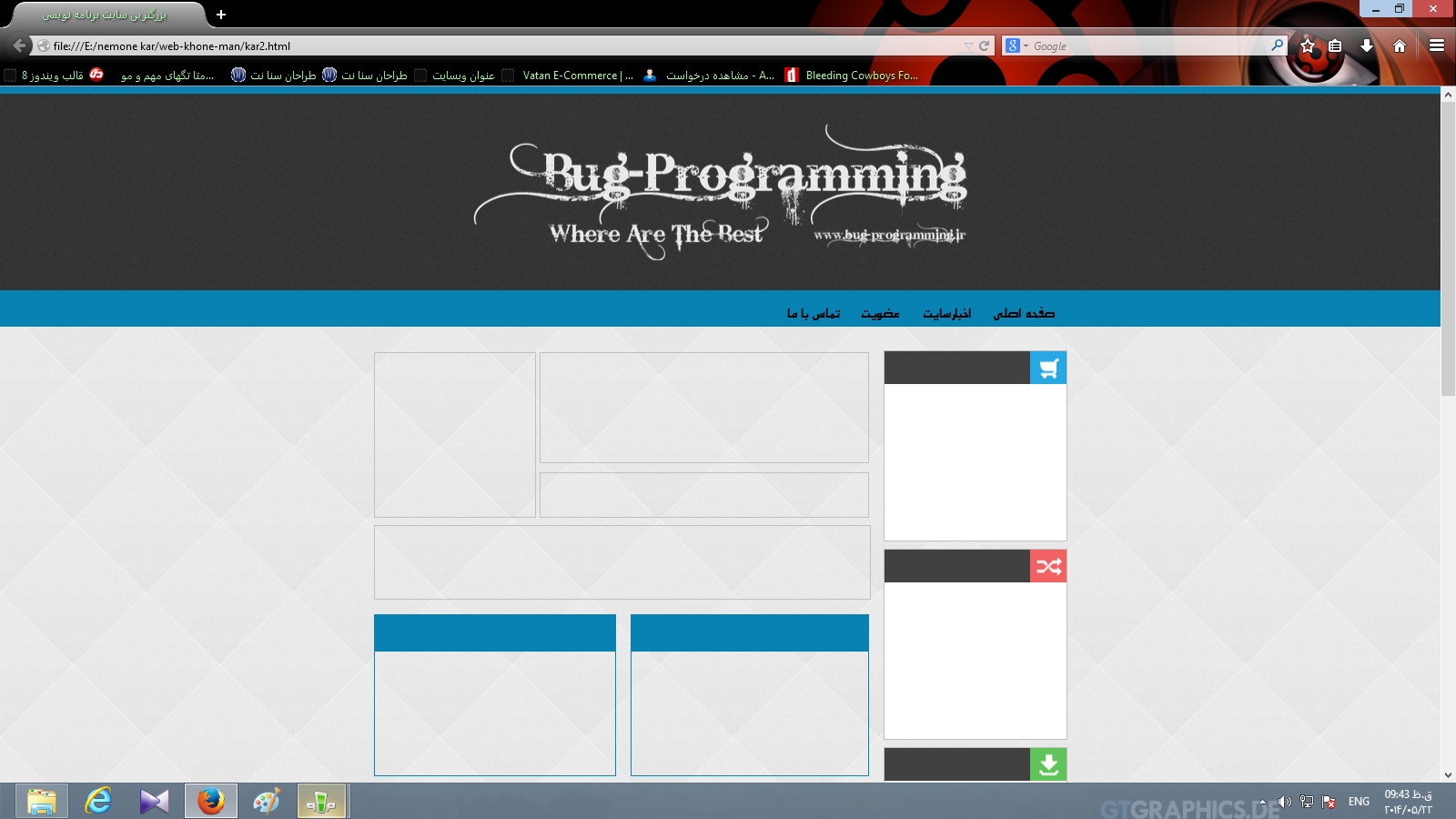Open the Paint palette taskbar icon
This screenshot has width=1456, height=819.
(267, 801)
